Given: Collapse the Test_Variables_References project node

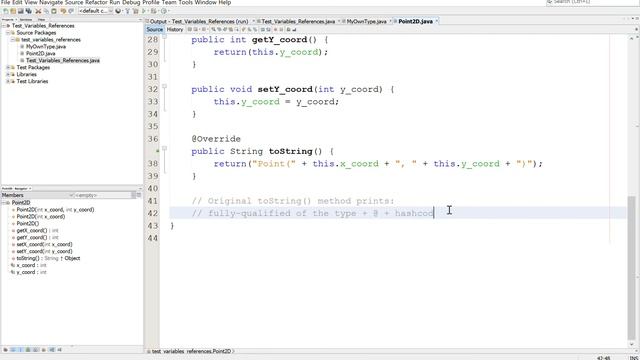Looking at the screenshot, I should [4, 26].
